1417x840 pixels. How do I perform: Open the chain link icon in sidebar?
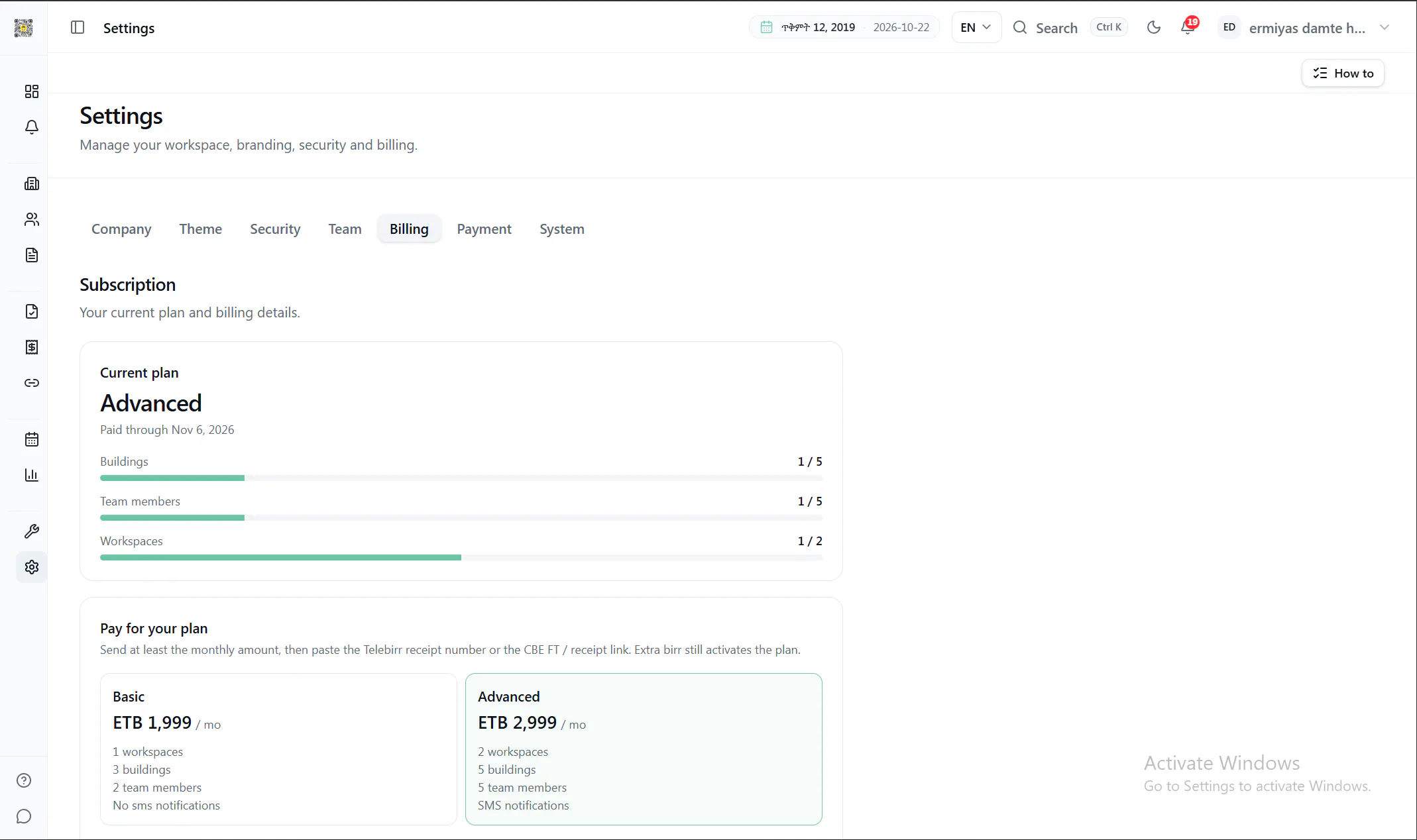click(x=31, y=383)
